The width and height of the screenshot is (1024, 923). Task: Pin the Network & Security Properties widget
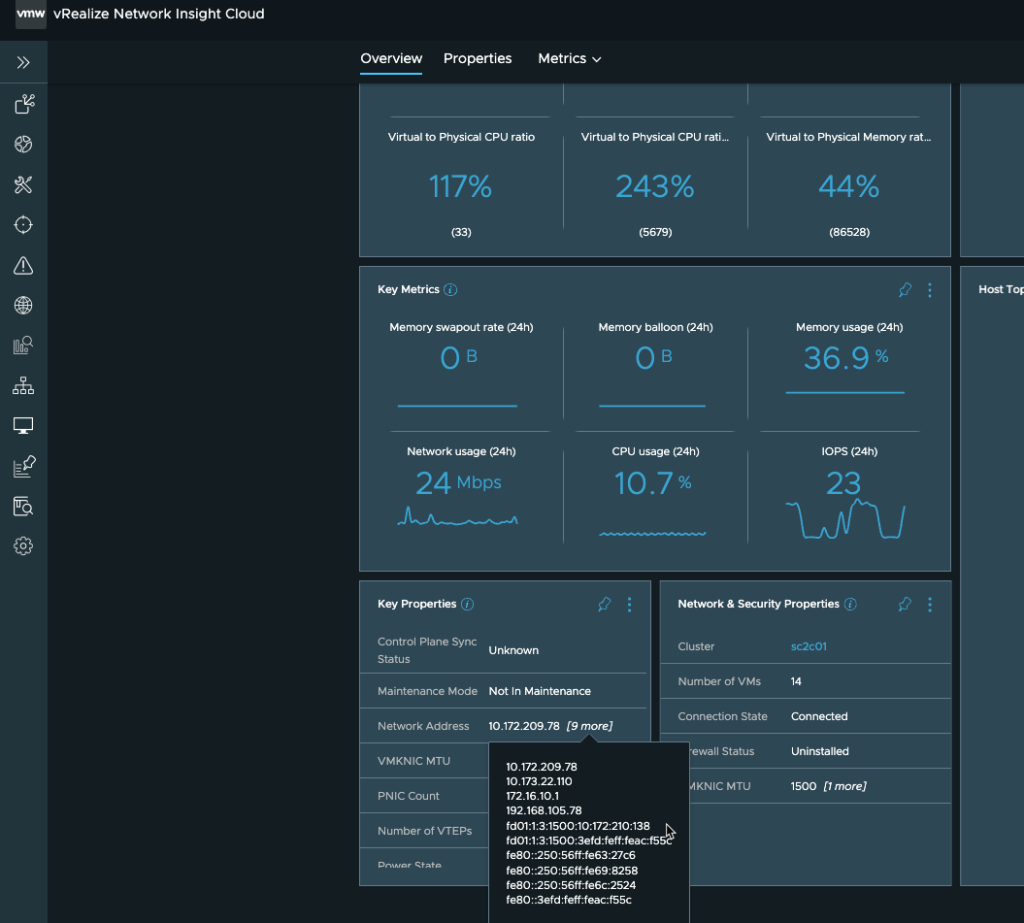[905, 604]
